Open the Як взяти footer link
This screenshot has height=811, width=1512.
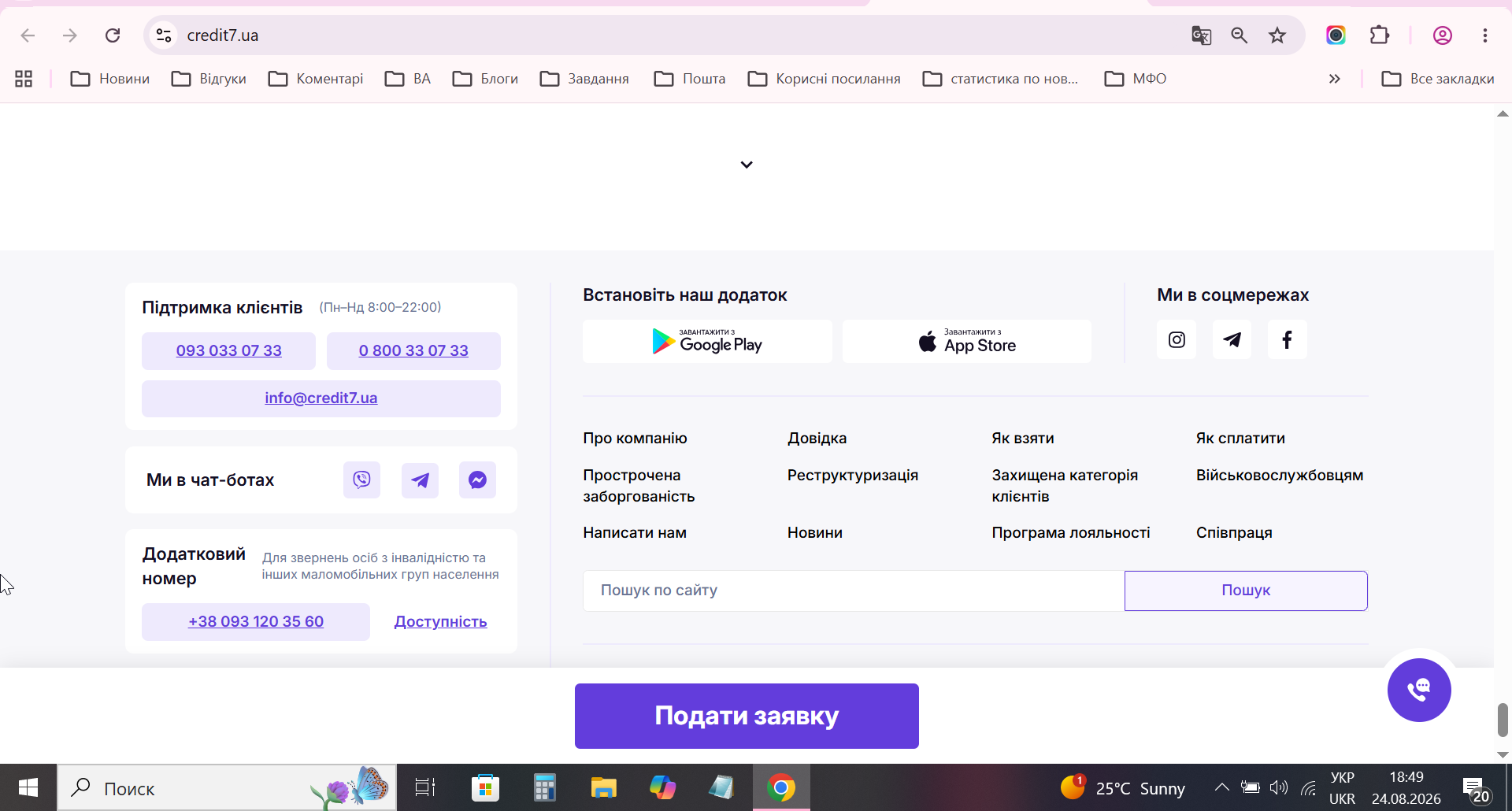coord(1022,438)
